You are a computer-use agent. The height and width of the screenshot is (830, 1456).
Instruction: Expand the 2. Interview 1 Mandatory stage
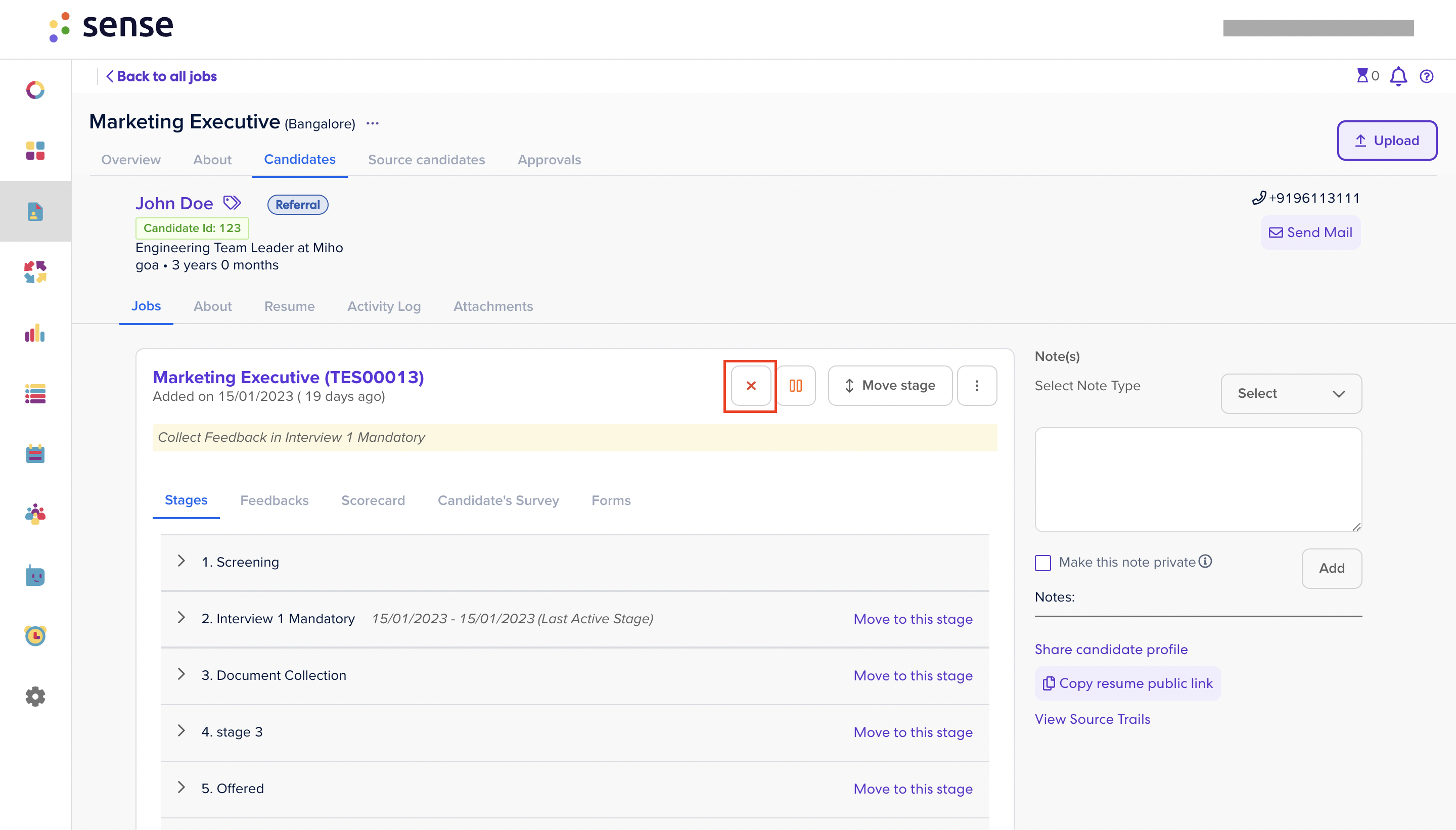(181, 617)
